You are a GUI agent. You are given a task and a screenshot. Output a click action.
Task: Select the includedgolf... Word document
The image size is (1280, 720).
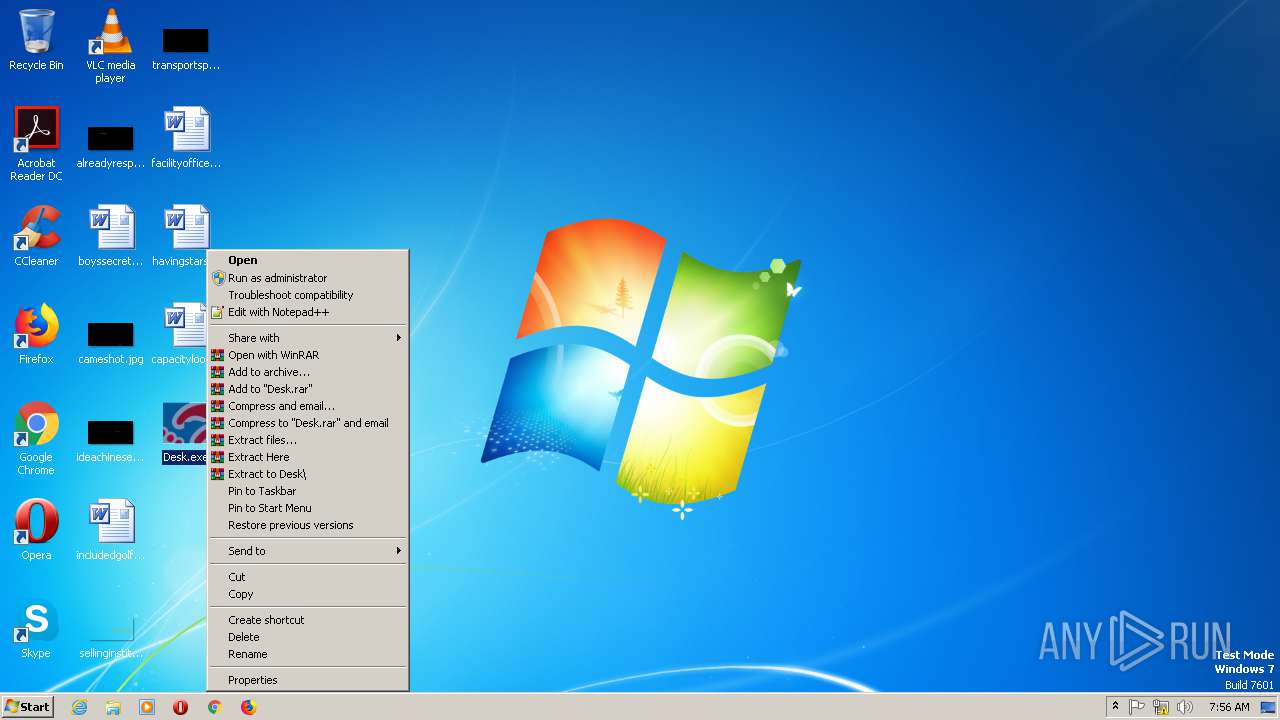pos(110,530)
